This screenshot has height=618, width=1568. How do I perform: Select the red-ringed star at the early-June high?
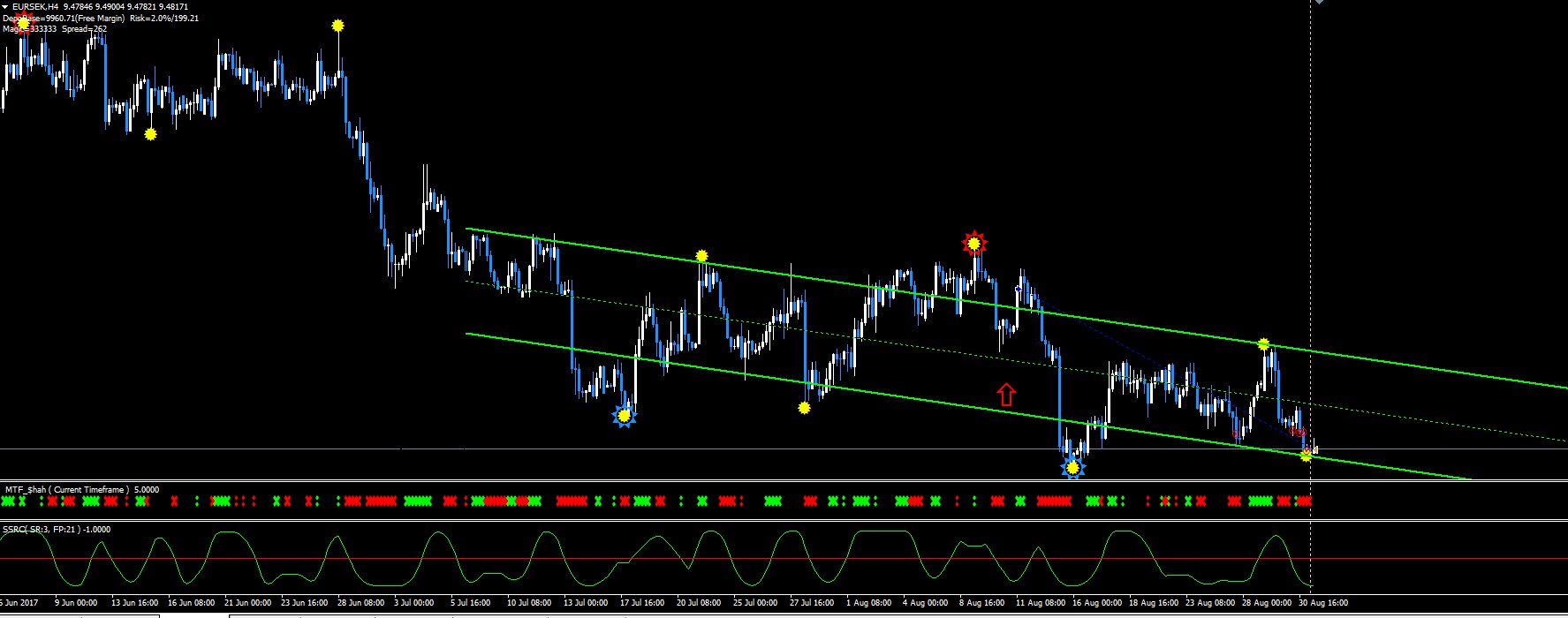[23, 23]
